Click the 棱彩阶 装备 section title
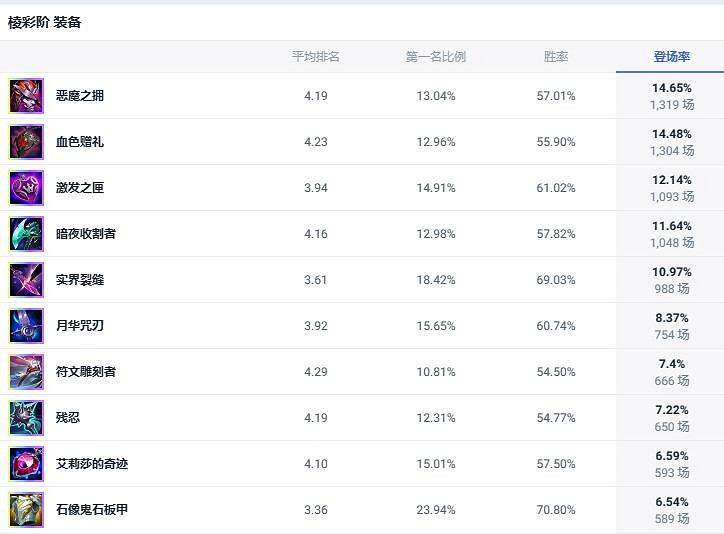Screen dimensions: 724x534 [45, 22]
